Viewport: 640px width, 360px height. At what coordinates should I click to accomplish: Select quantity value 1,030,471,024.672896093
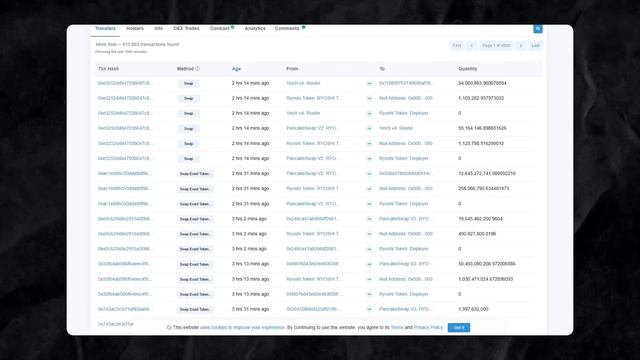click(x=485, y=279)
